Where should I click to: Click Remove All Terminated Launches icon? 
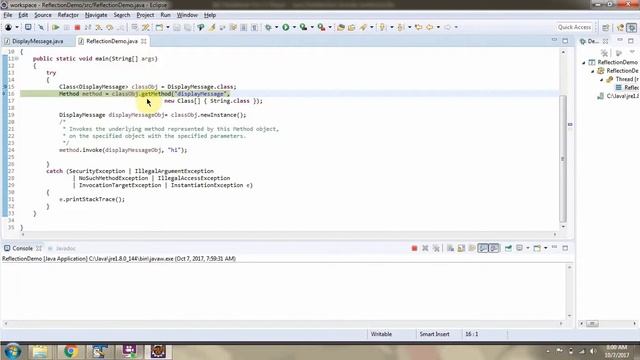point(436,248)
